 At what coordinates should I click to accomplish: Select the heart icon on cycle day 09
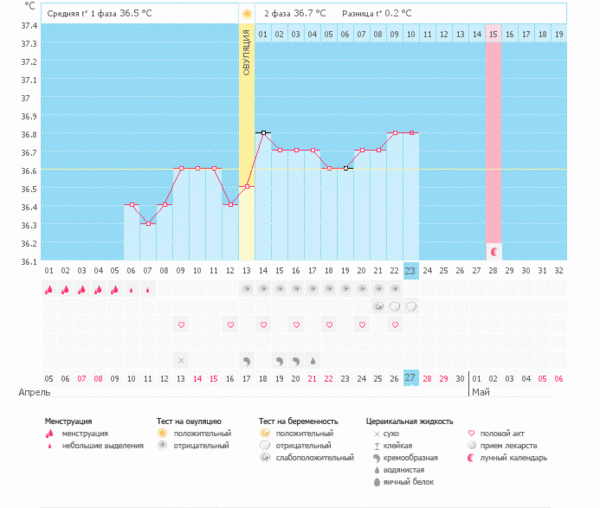coord(181,325)
